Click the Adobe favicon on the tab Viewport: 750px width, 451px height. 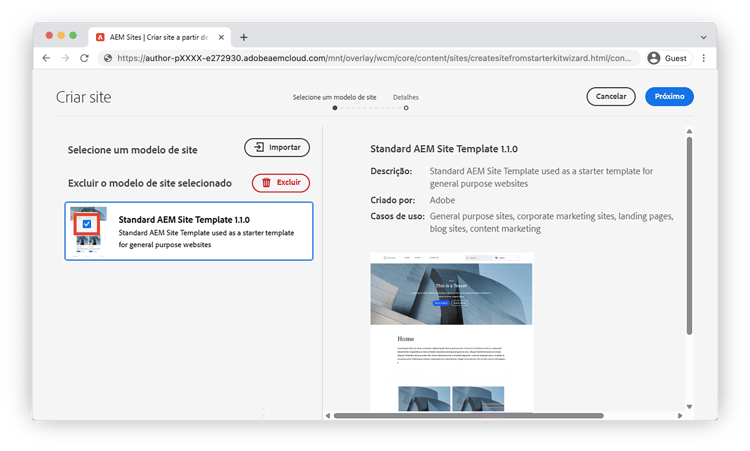(100, 37)
